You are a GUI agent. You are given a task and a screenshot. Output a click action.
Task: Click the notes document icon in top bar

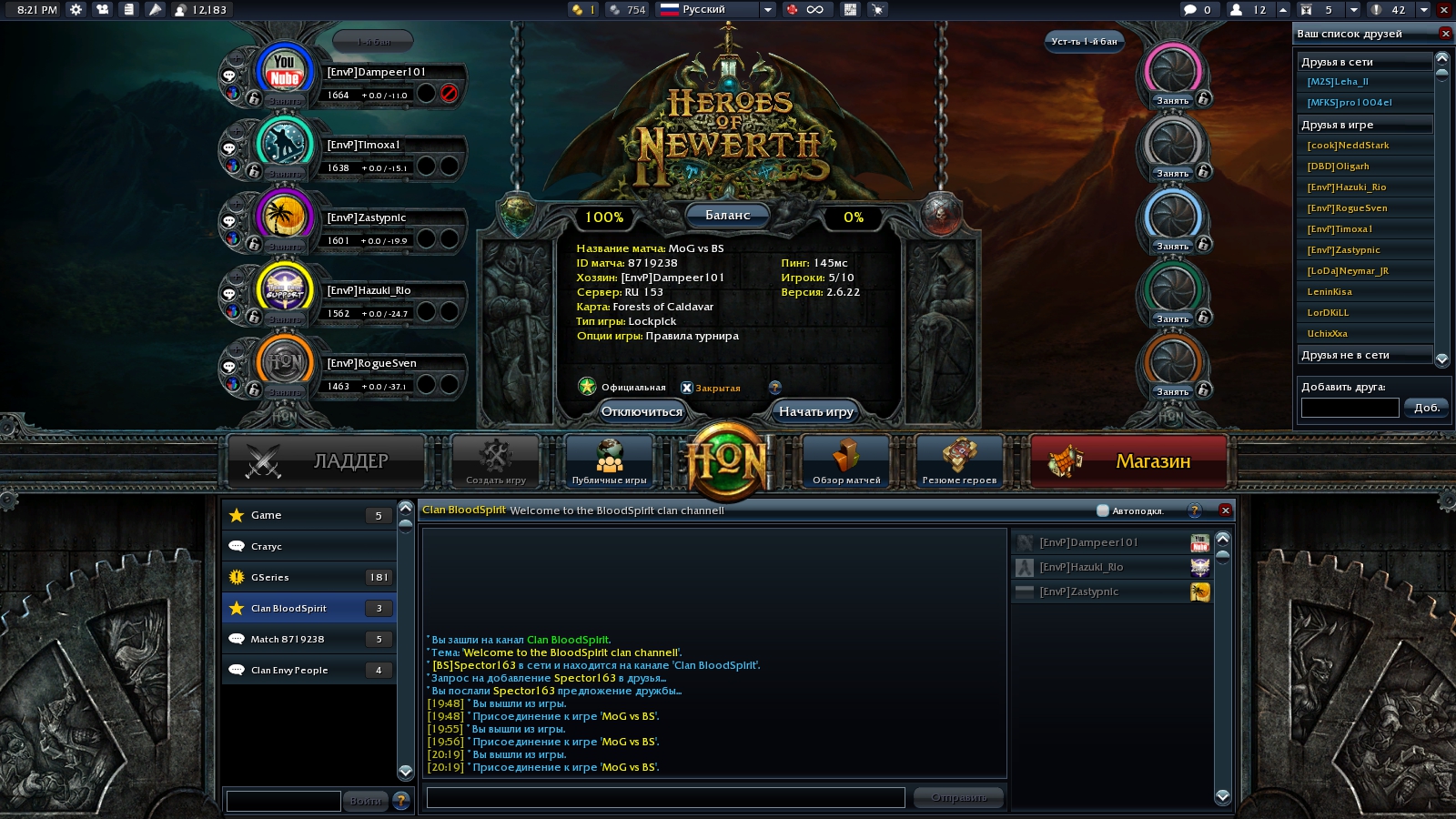pyautogui.click(x=128, y=9)
